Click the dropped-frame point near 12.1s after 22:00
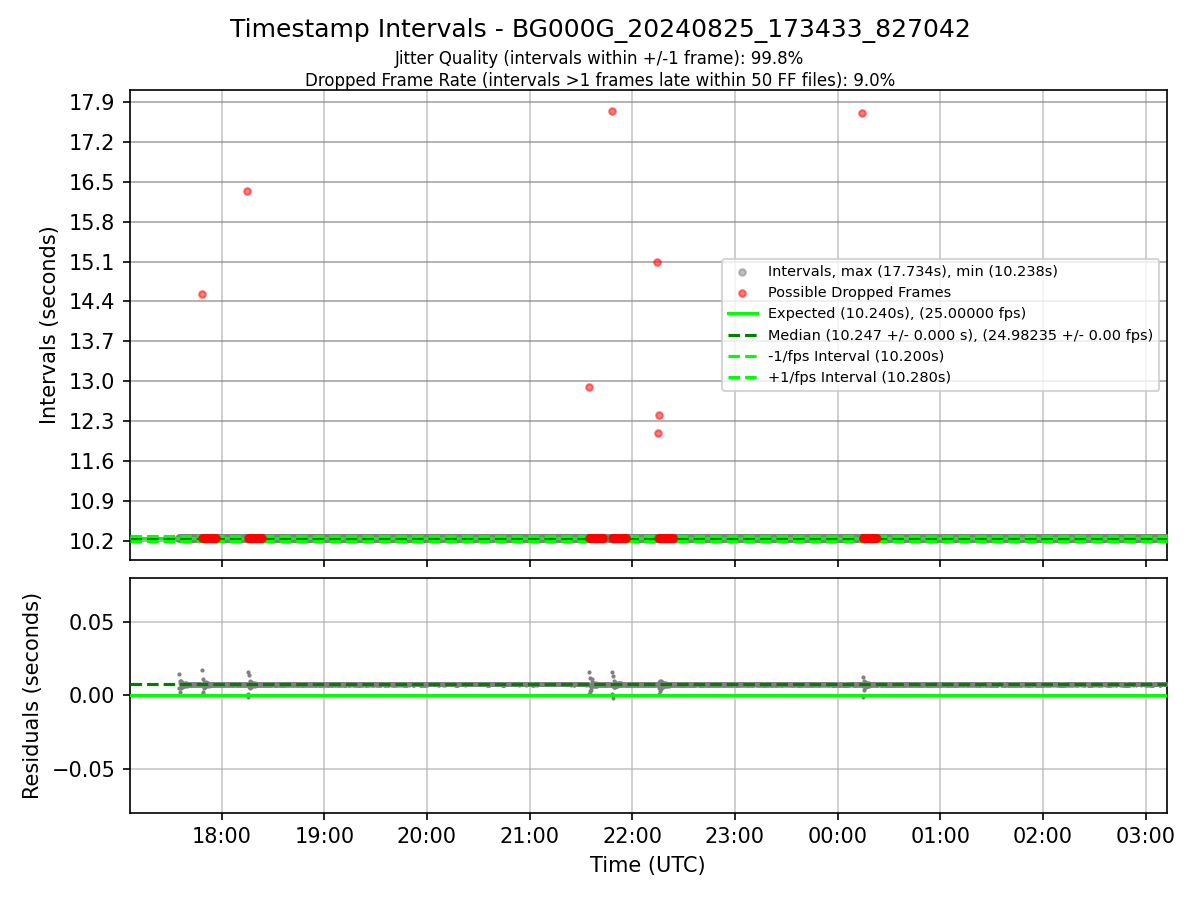Screen dimensions: 1200x900 point(658,433)
